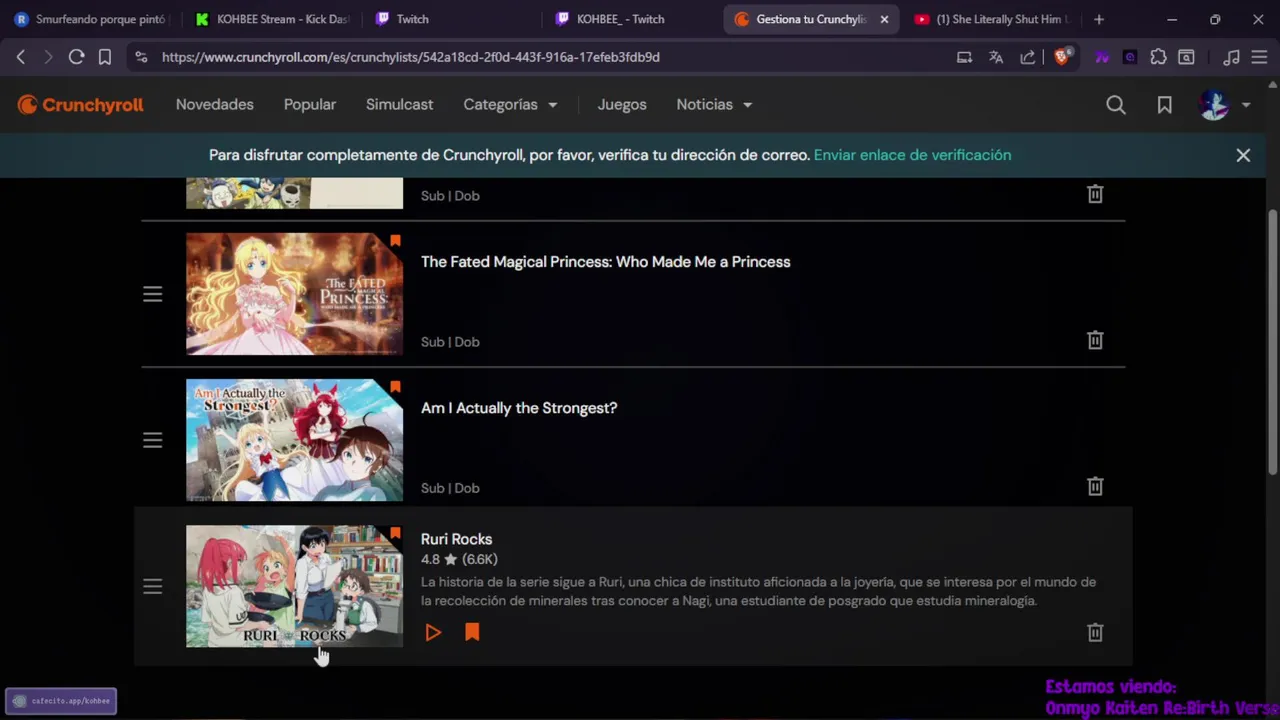Open the Novedades menu item
This screenshot has width=1280, height=720.
215,105
